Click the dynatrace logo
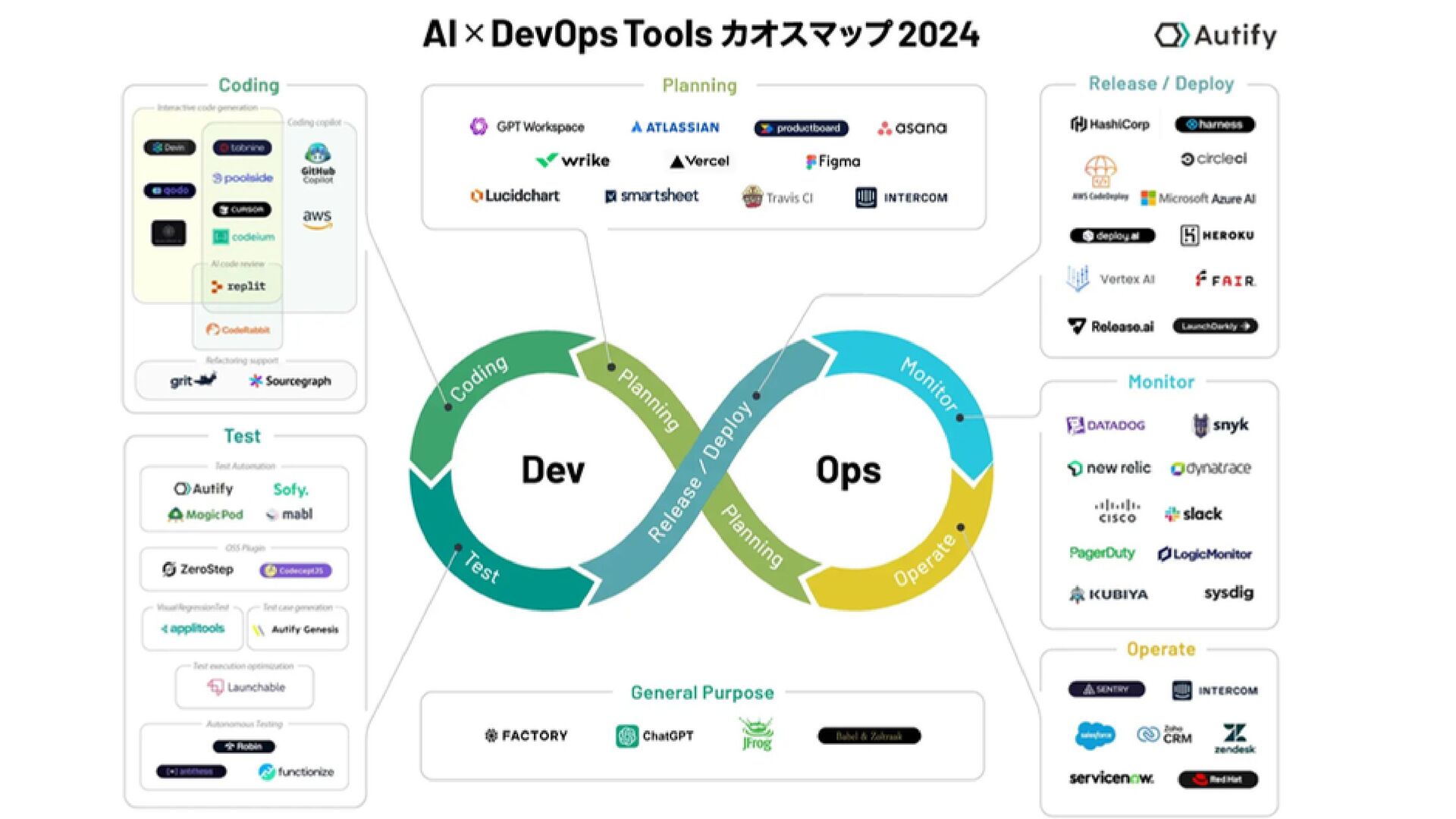 [1210, 469]
